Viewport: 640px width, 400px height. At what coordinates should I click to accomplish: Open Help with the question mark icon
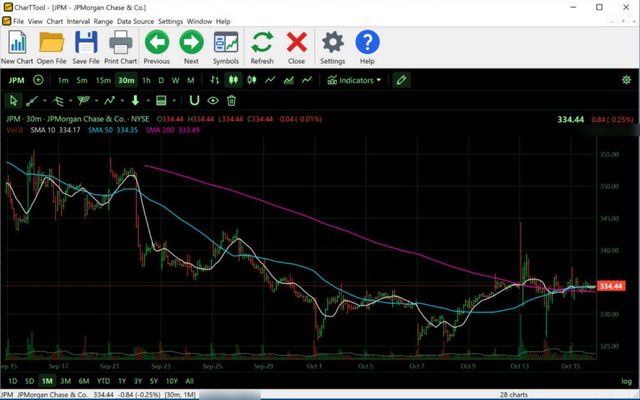[x=367, y=47]
